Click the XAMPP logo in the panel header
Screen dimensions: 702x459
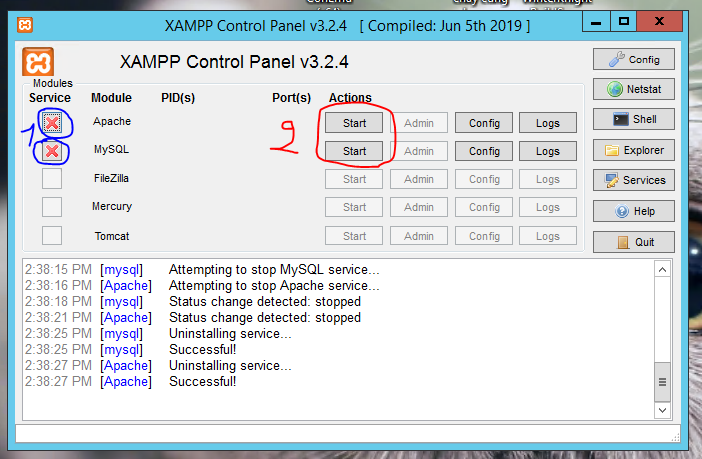(x=38, y=62)
